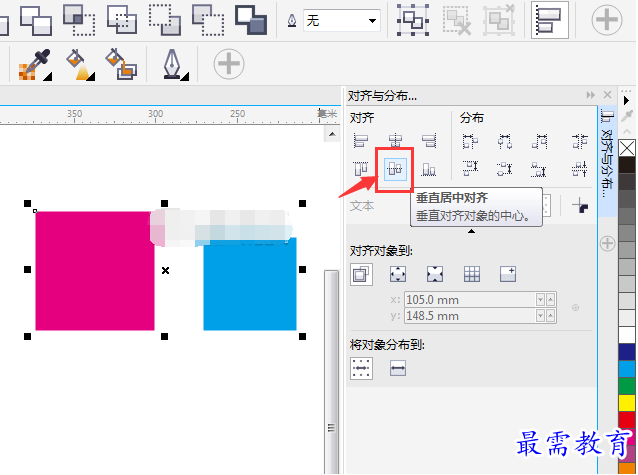The height and width of the screenshot is (475, 638).
Task: Click the palette eyedropper icon
Action: [627, 116]
